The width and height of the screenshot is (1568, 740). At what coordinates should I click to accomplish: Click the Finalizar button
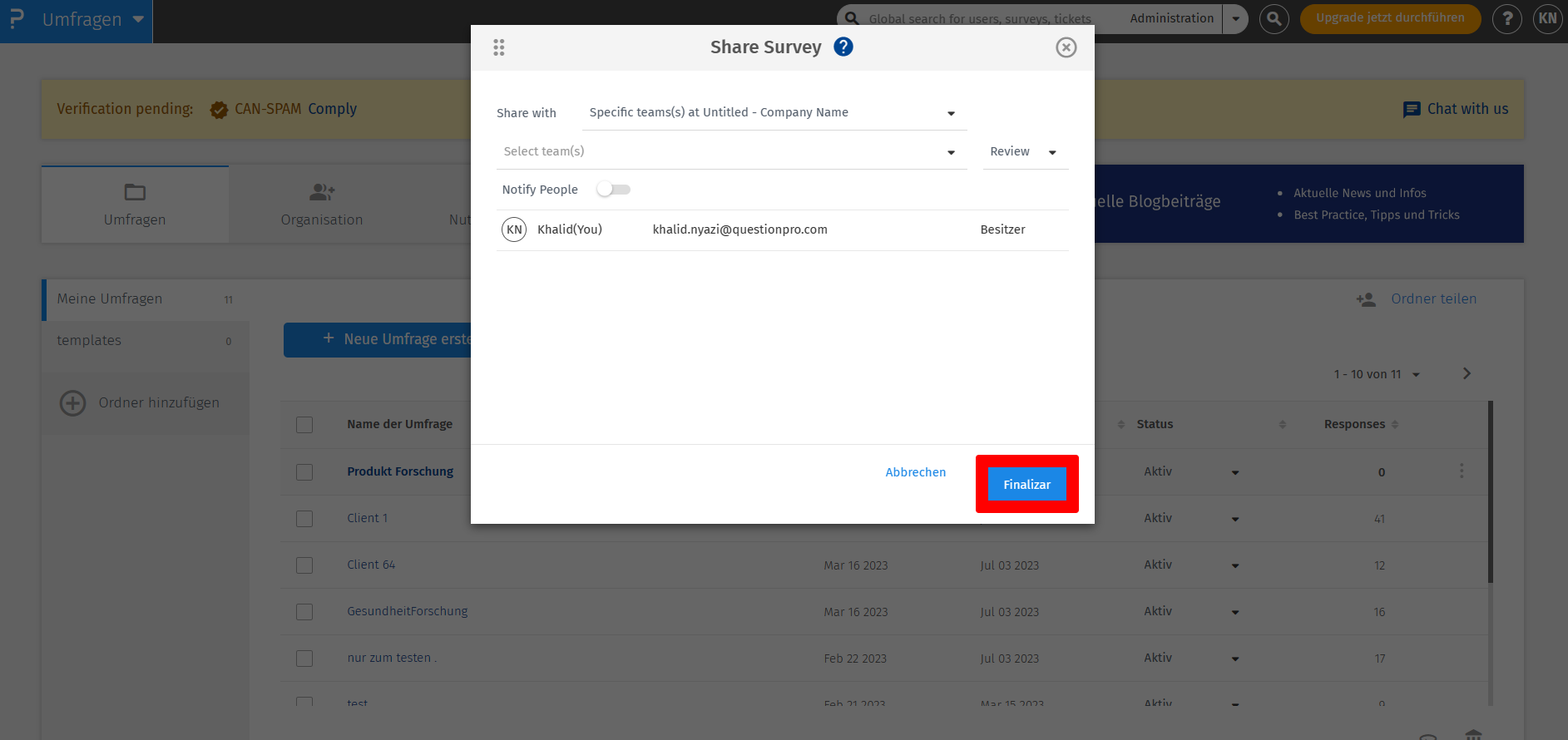click(x=1026, y=485)
